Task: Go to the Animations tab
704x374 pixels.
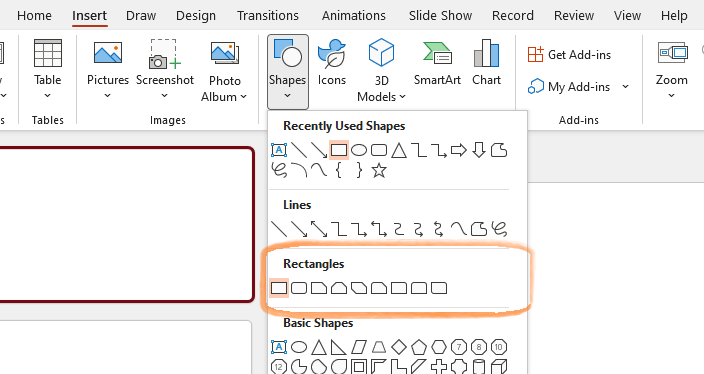Action: click(354, 16)
